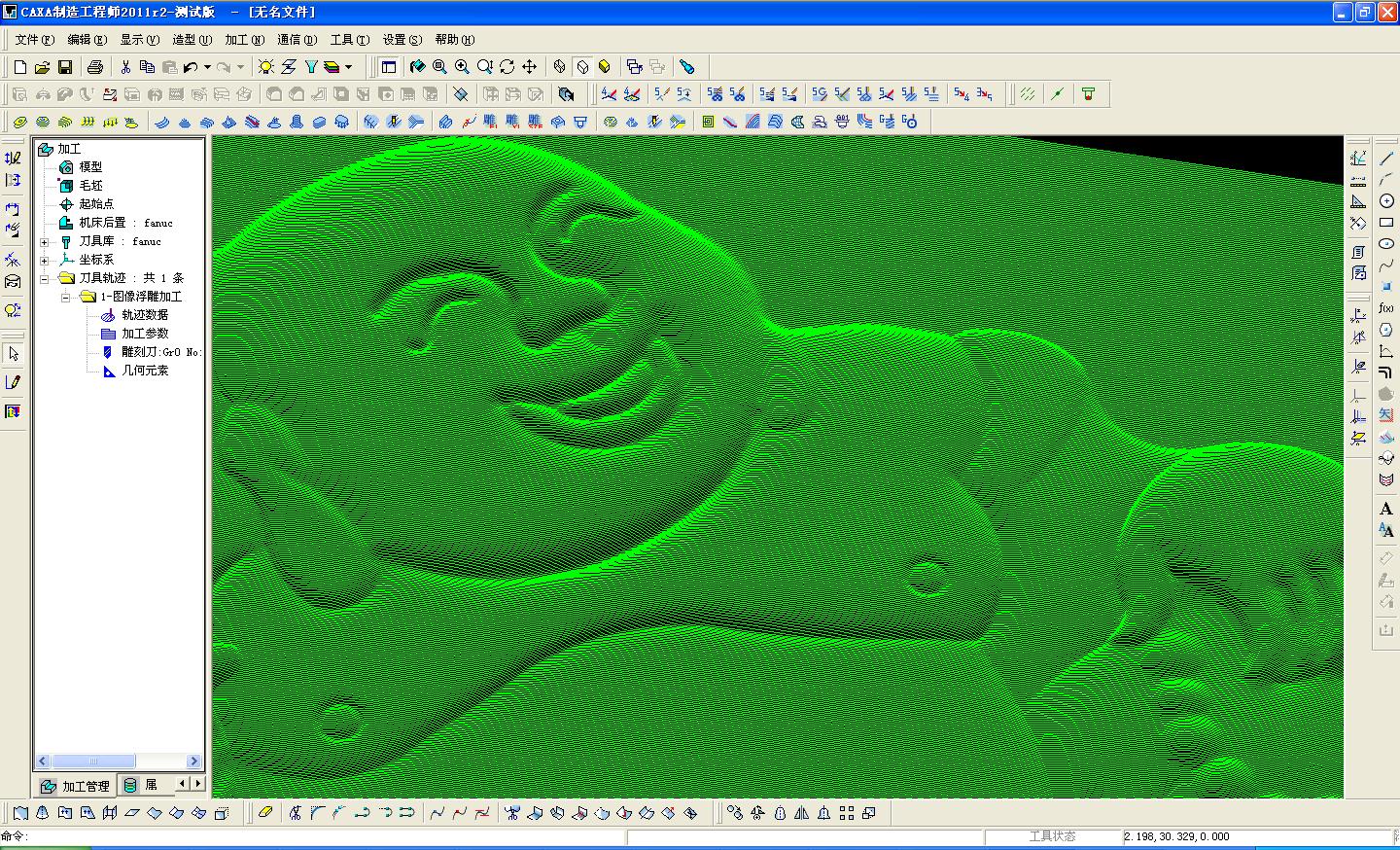Select the straight line tool in right toolbar

coord(1386,159)
